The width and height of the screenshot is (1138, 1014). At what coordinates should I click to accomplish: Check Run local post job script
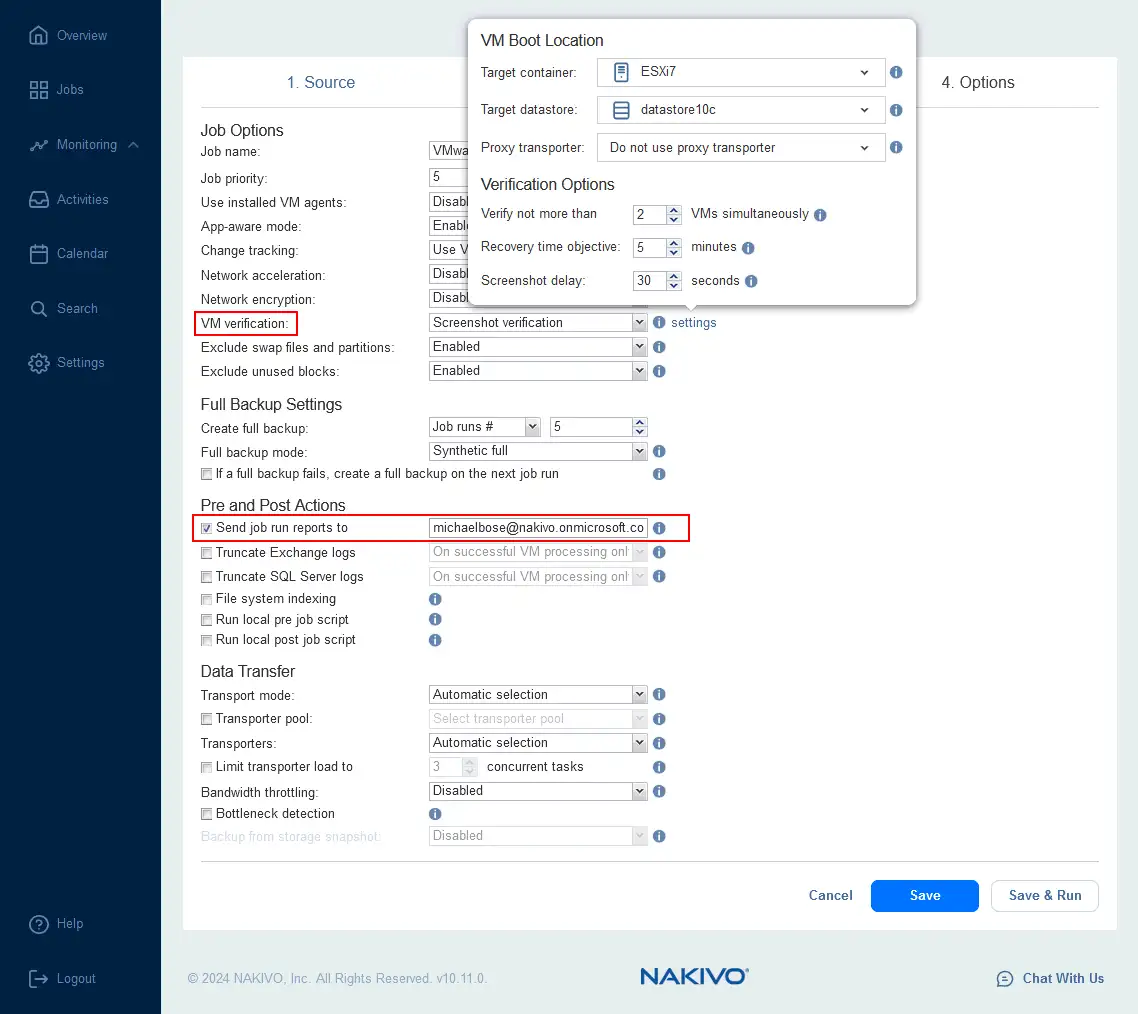click(x=207, y=640)
